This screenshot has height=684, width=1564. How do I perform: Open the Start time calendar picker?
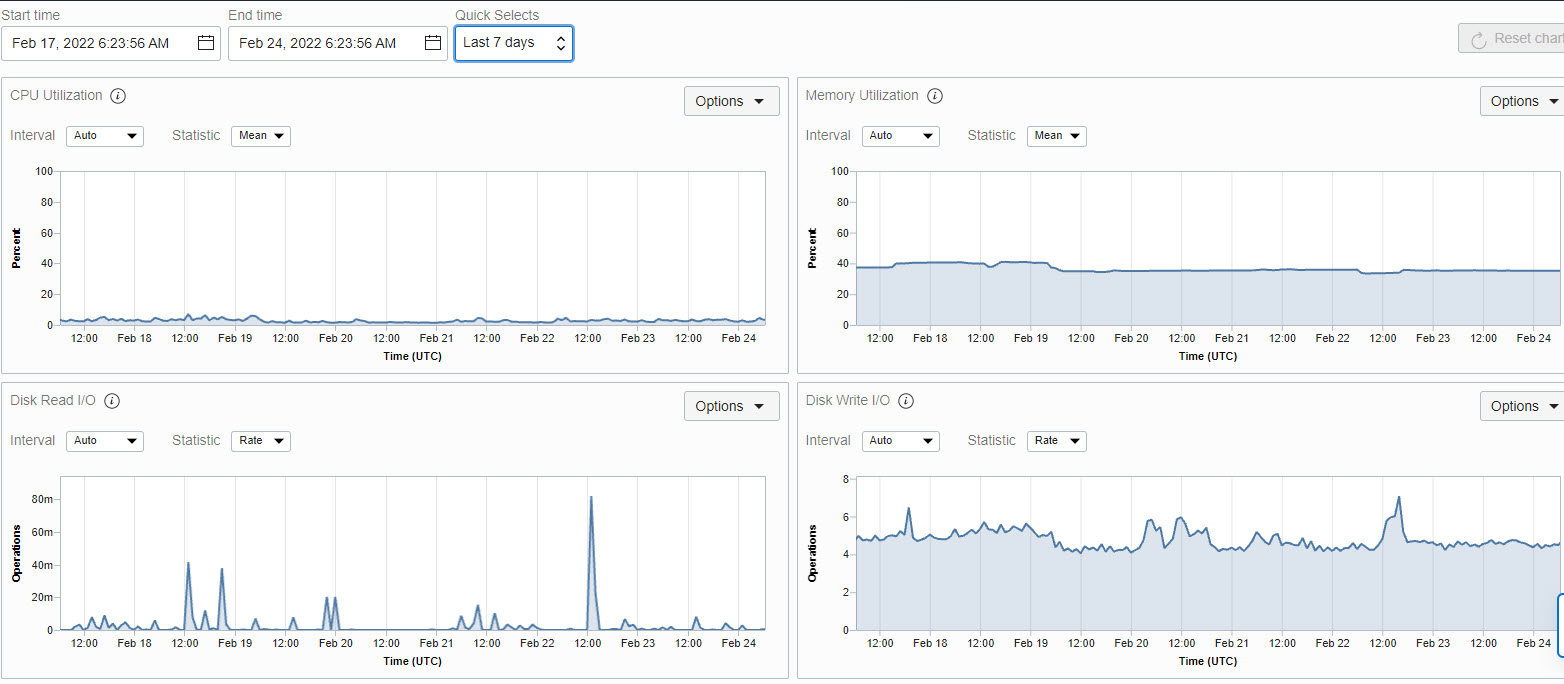pos(206,43)
